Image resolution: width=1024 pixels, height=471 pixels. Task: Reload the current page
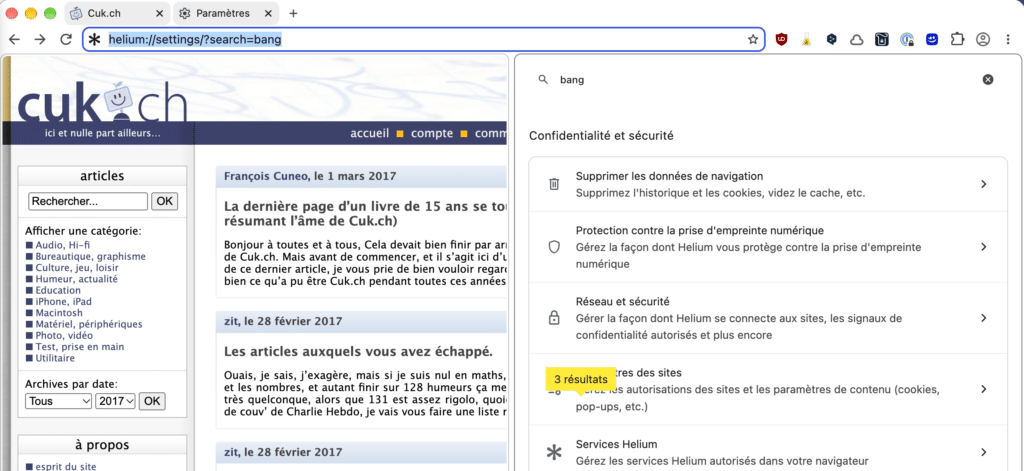pyautogui.click(x=65, y=40)
